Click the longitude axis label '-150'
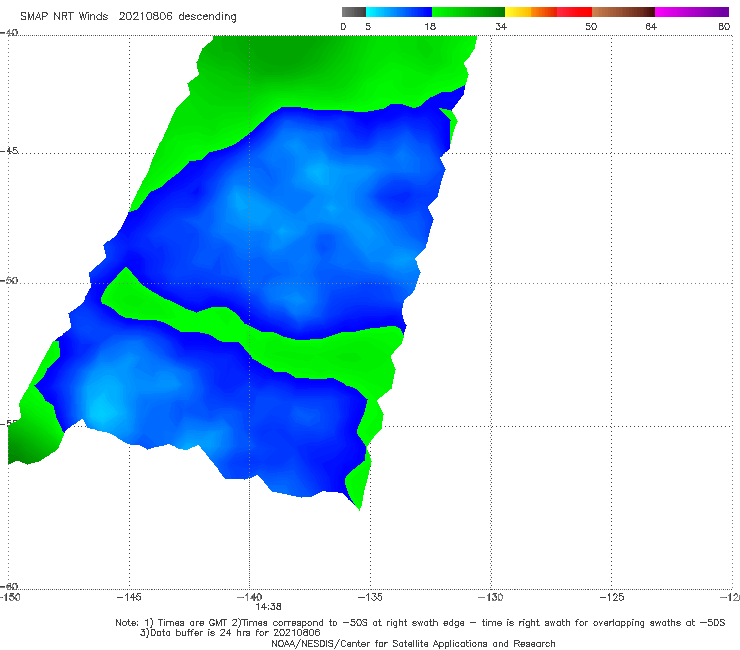740x650 pixels. click(x=10, y=597)
